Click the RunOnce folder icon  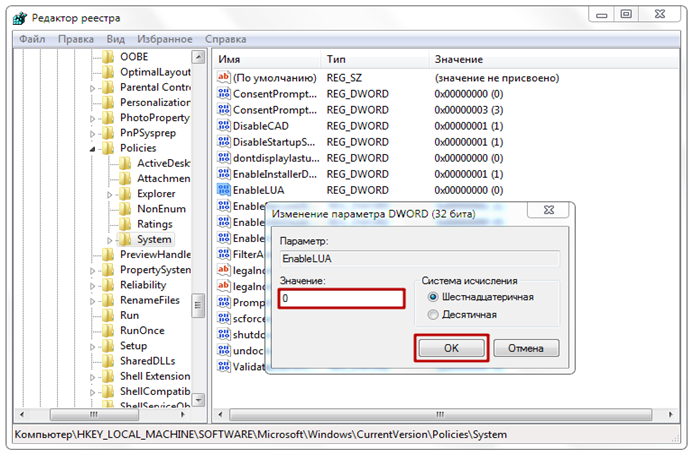click(x=109, y=331)
